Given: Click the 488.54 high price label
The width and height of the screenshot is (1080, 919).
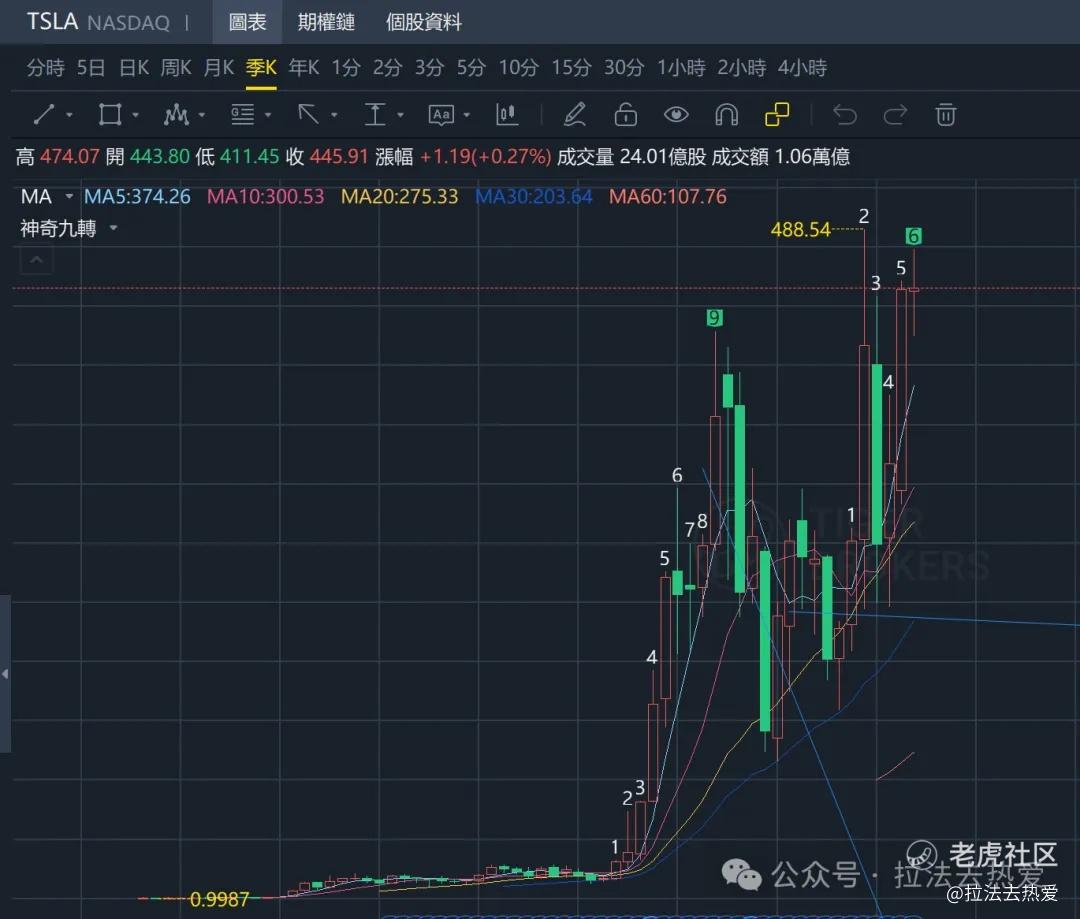Looking at the screenshot, I should (800, 229).
